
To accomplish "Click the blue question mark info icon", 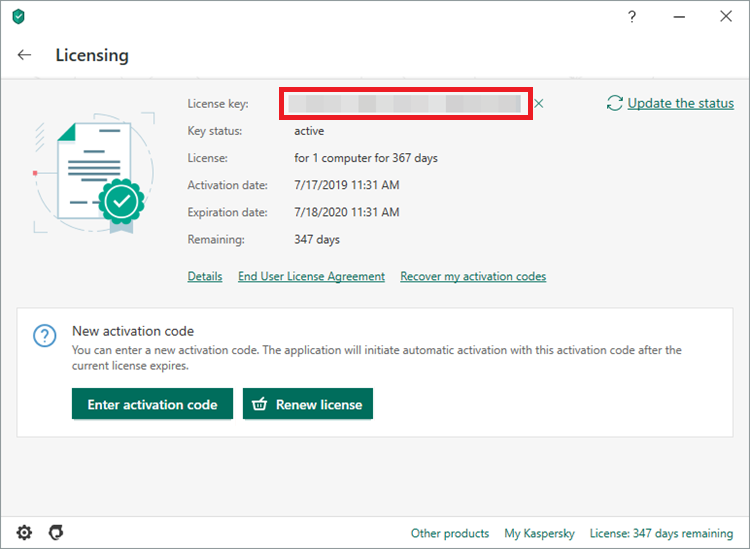I will tap(44, 336).
